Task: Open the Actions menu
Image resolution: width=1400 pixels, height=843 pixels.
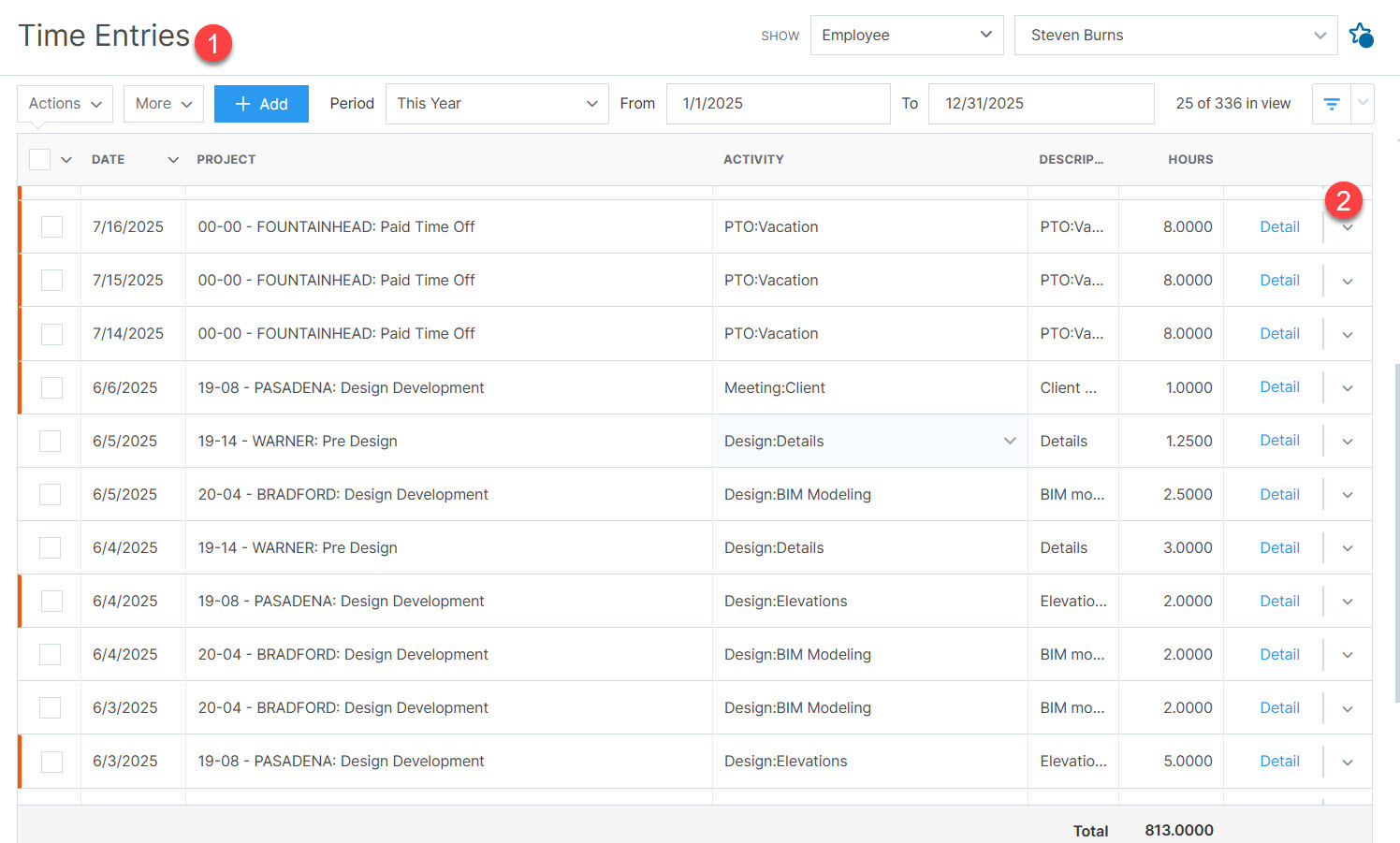Action: point(65,104)
